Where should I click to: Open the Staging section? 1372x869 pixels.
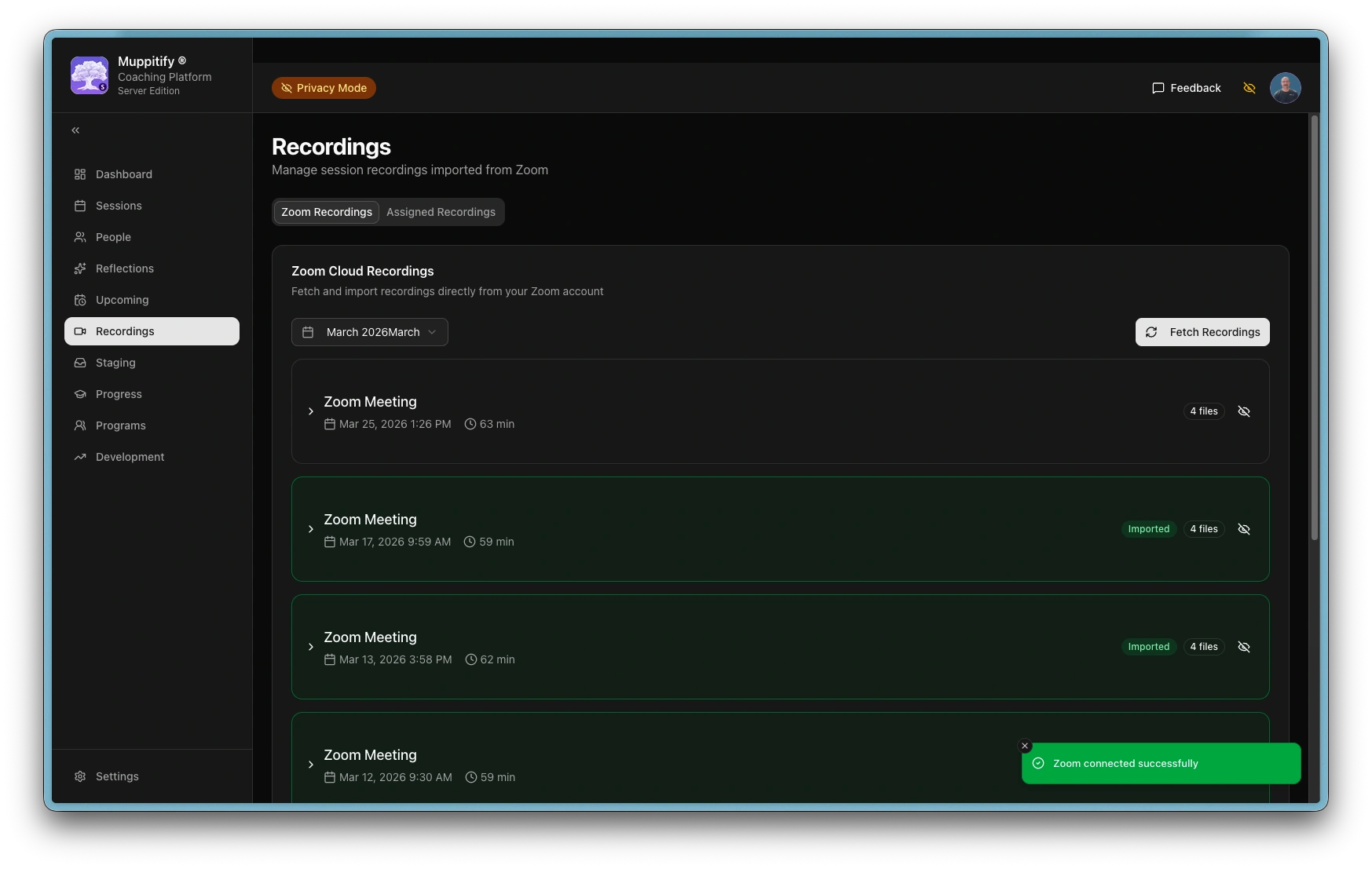coord(115,363)
